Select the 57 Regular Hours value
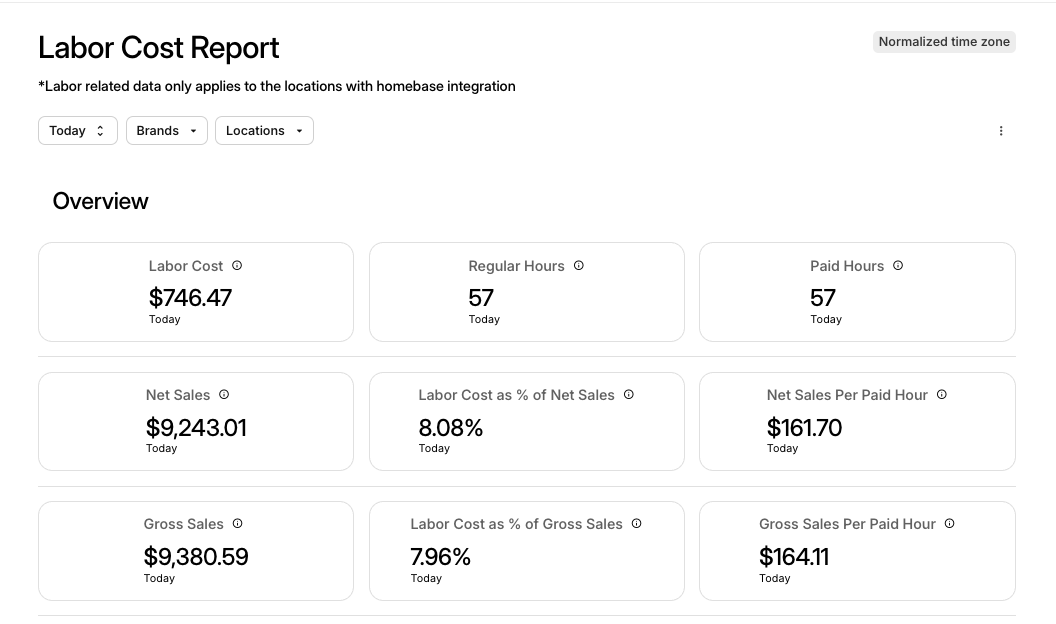This screenshot has width=1056, height=624. pos(482,298)
